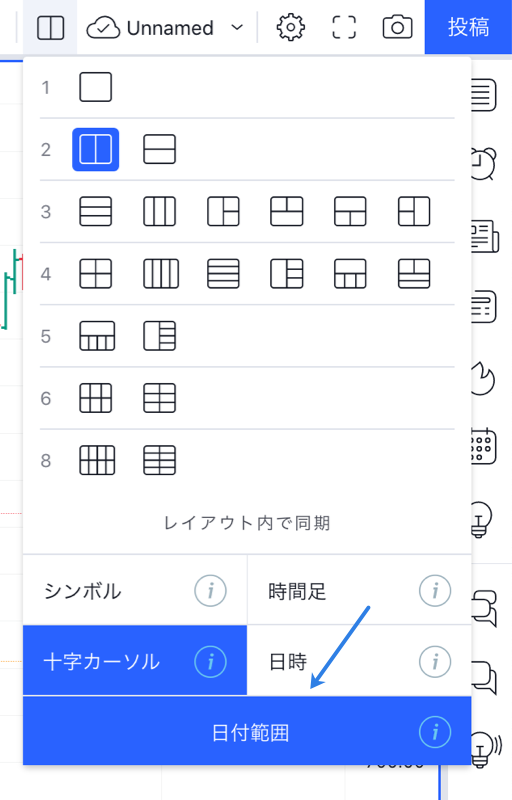Select the single chart layout icon
The width and height of the screenshot is (512, 800).
(95, 87)
